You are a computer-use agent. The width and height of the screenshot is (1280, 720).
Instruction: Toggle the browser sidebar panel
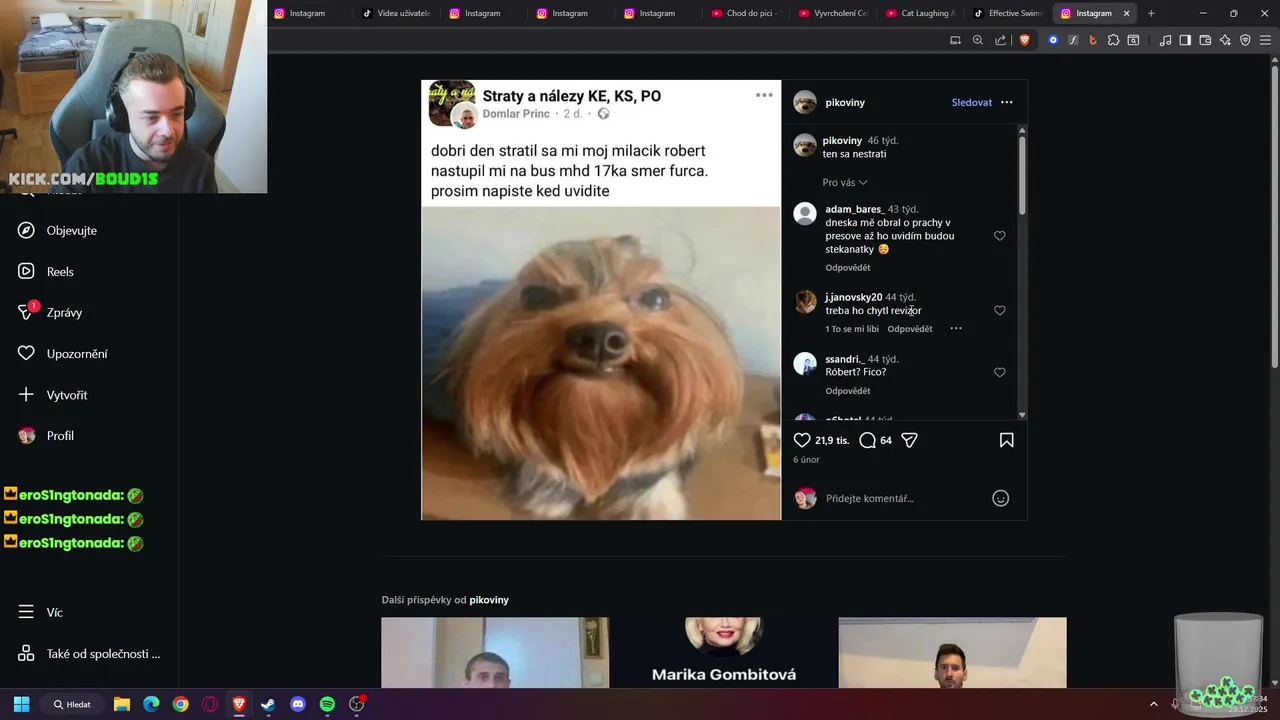tap(1185, 40)
